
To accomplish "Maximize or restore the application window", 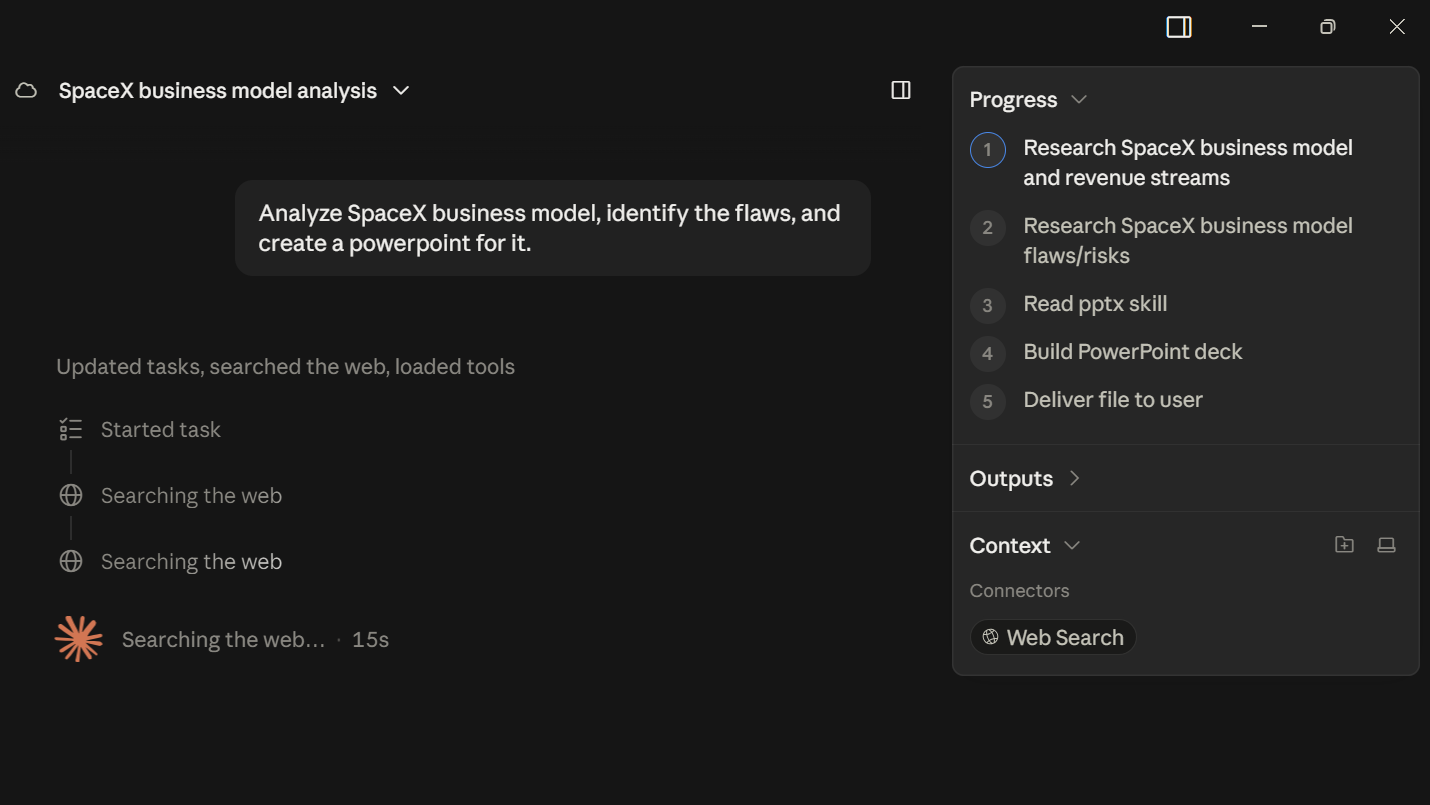I will 1328,27.
